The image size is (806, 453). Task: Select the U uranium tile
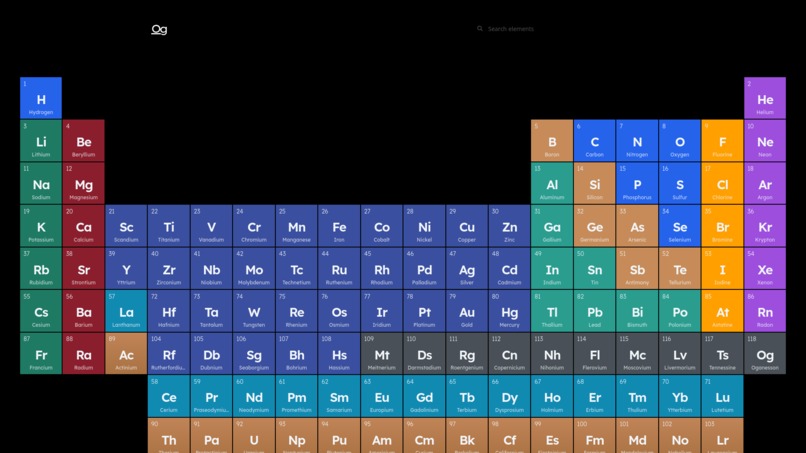254,436
